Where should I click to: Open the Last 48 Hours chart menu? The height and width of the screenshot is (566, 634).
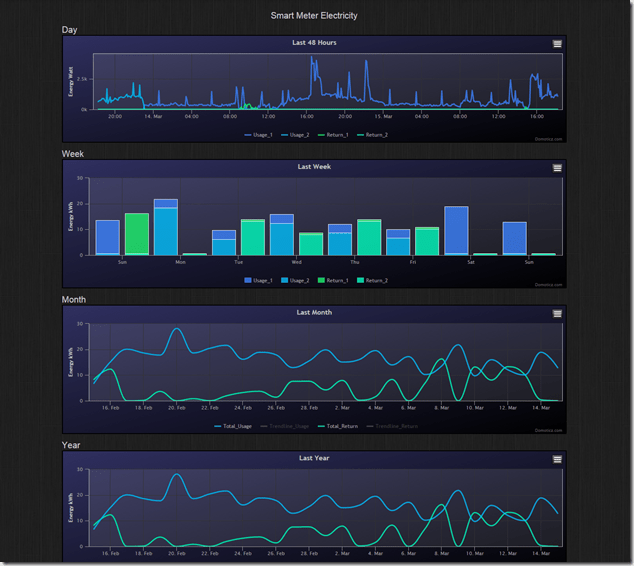[x=557, y=44]
